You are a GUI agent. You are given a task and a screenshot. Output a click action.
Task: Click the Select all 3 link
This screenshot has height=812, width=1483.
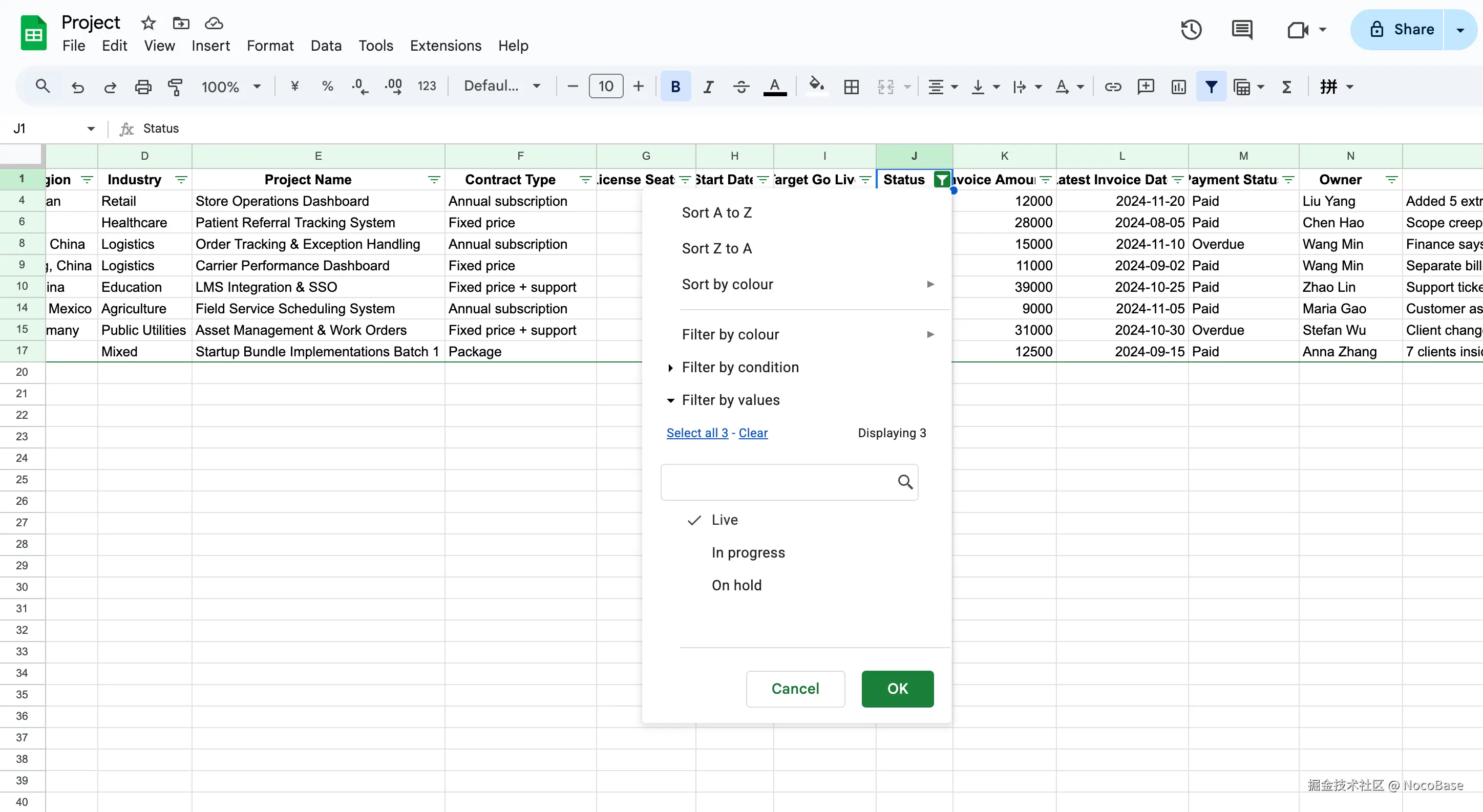pyautogui.click(x=697, y=433)
